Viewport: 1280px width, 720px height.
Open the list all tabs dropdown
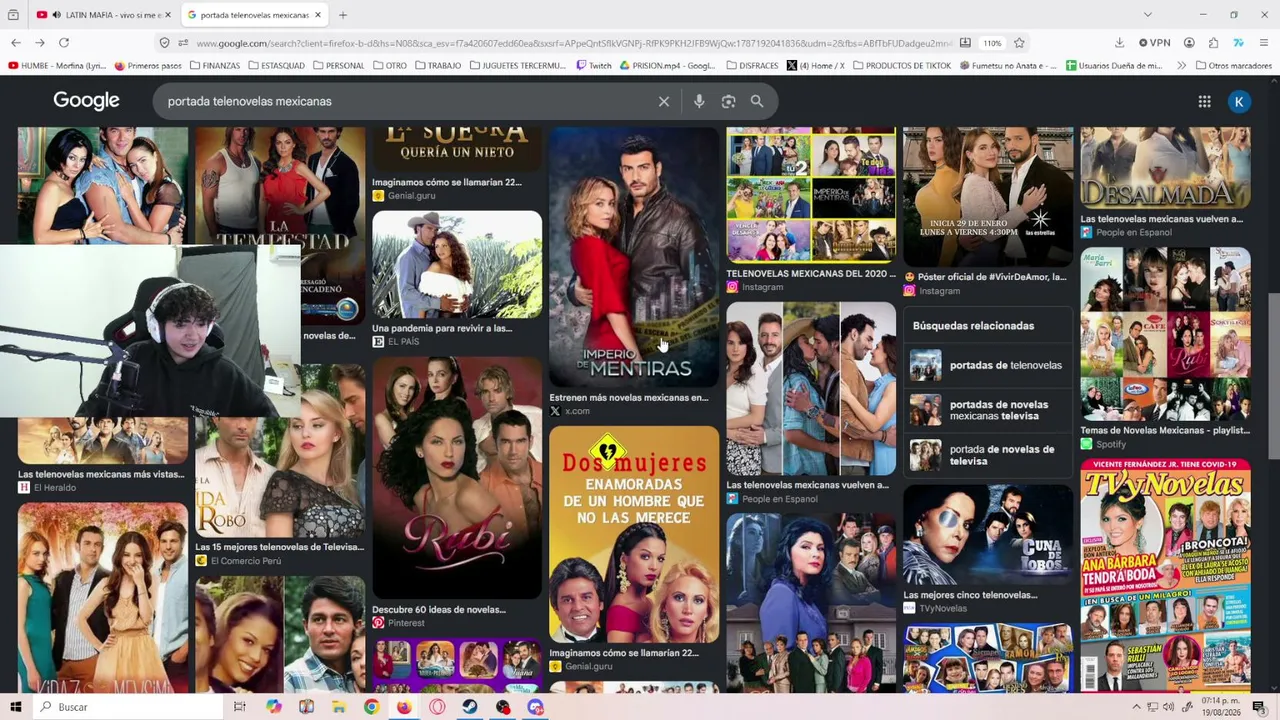pos(1147,15)
